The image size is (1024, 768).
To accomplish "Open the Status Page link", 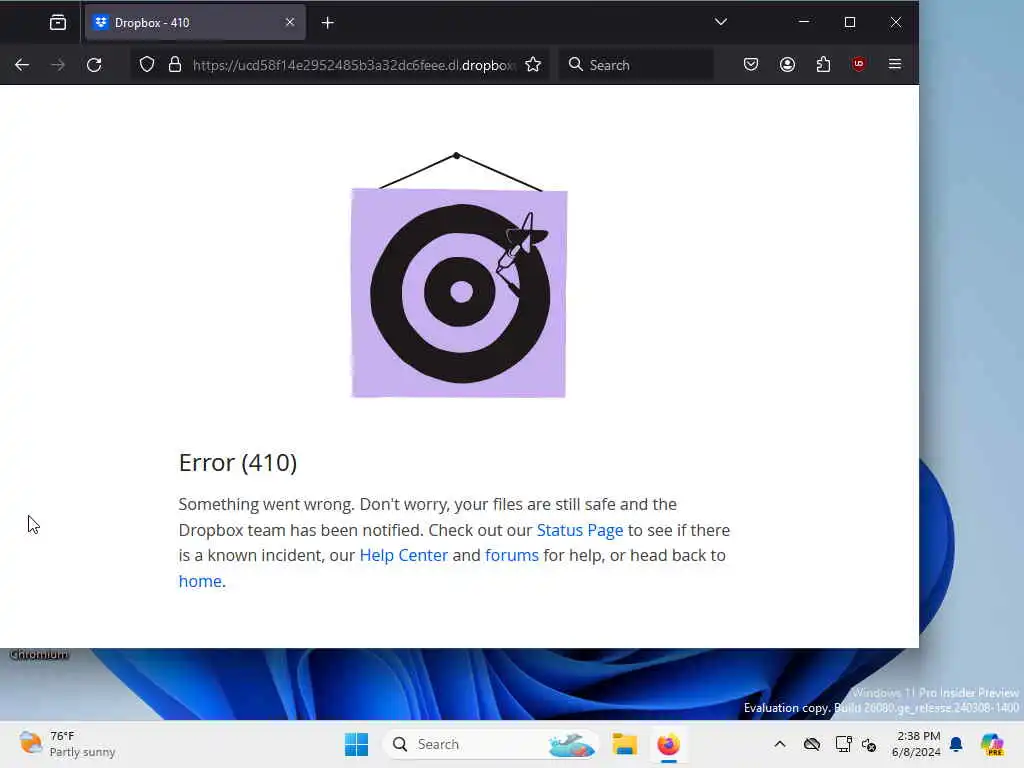I will pos(580,530).
